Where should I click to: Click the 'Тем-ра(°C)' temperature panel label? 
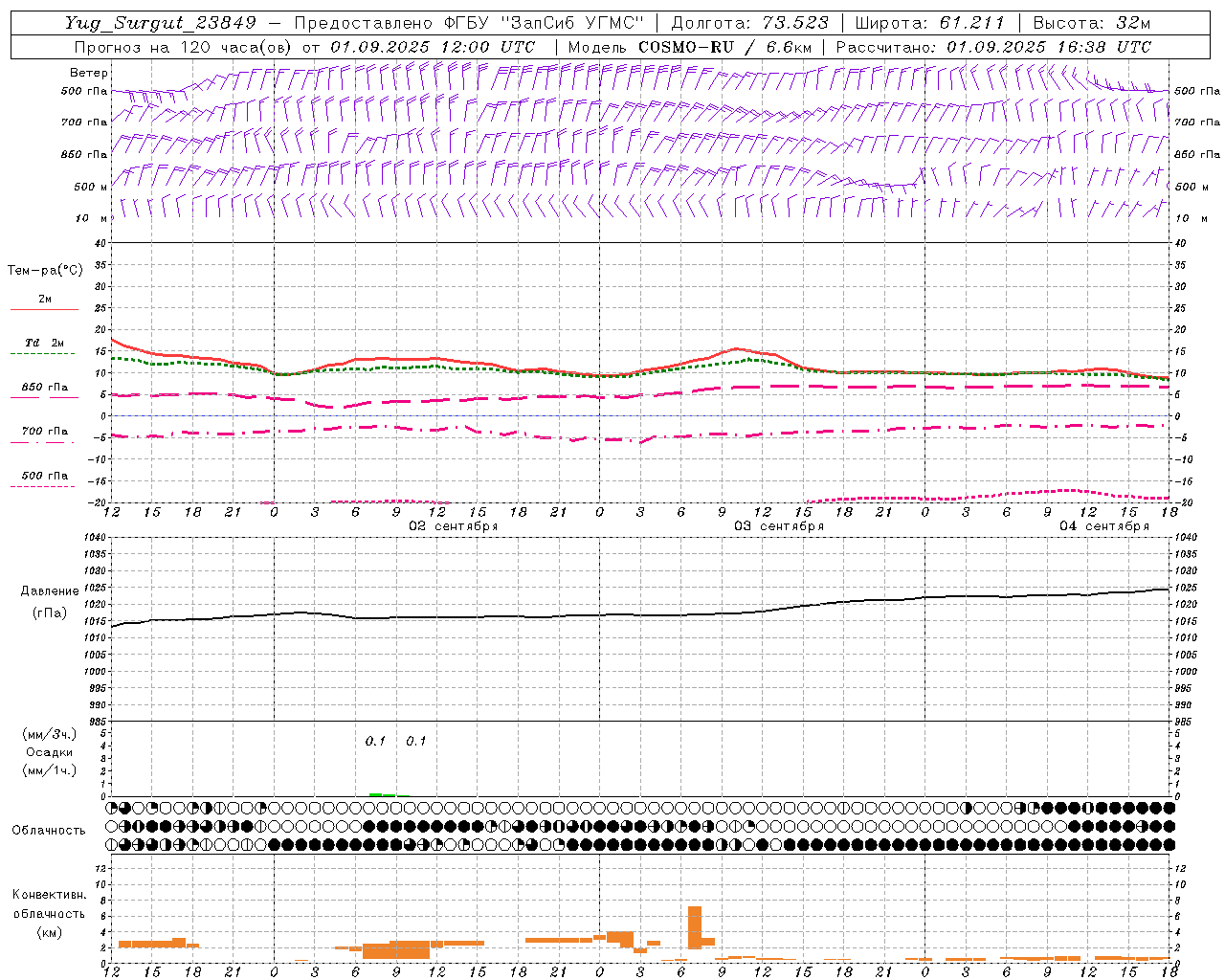pos(45,270)
